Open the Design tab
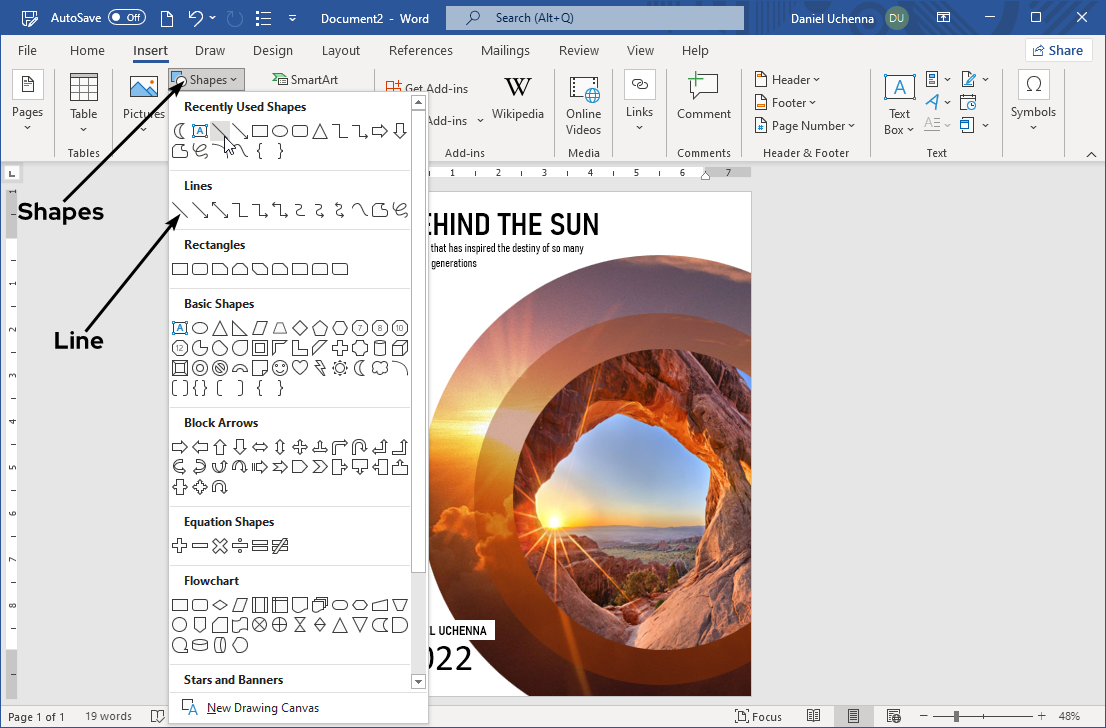The height and width of the screenshot is (728, 1106). [x=273, y=51]
